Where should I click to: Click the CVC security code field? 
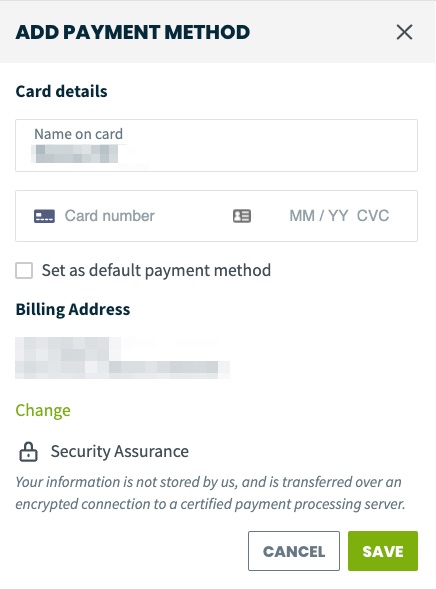(373, 216)
